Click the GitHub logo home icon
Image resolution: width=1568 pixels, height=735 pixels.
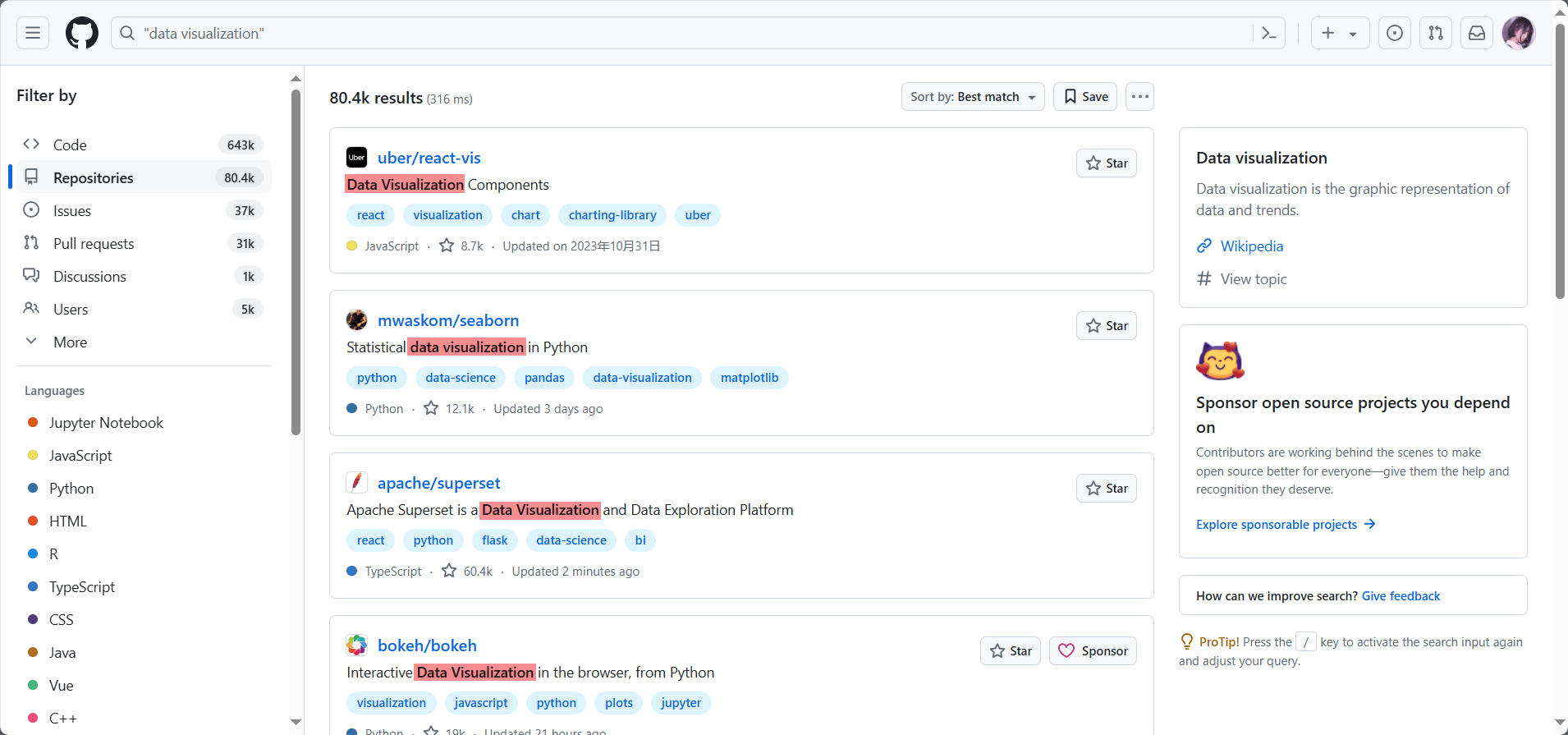pos(82,33)
